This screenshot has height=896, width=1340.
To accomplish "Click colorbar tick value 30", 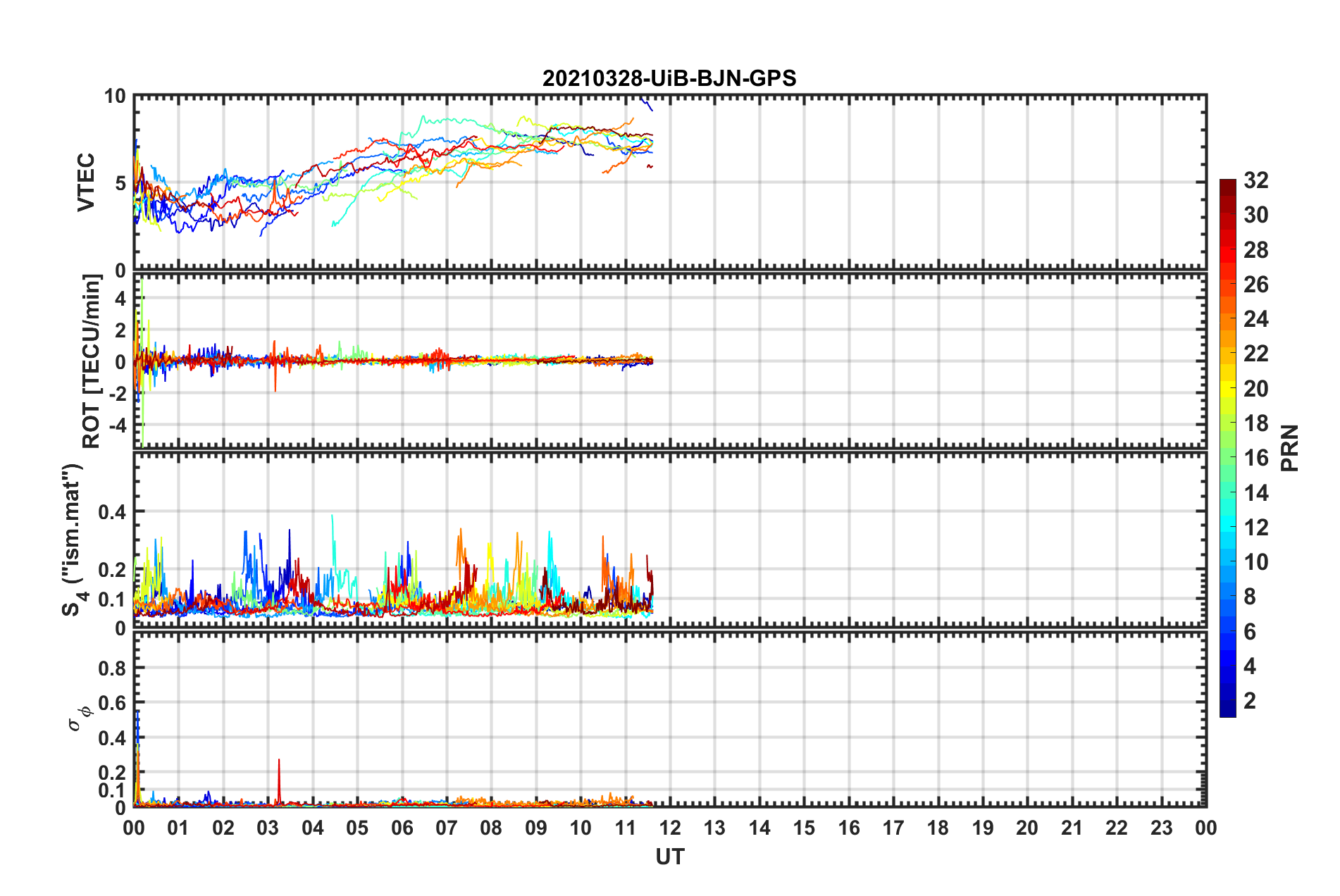I will pos(1255,215).
